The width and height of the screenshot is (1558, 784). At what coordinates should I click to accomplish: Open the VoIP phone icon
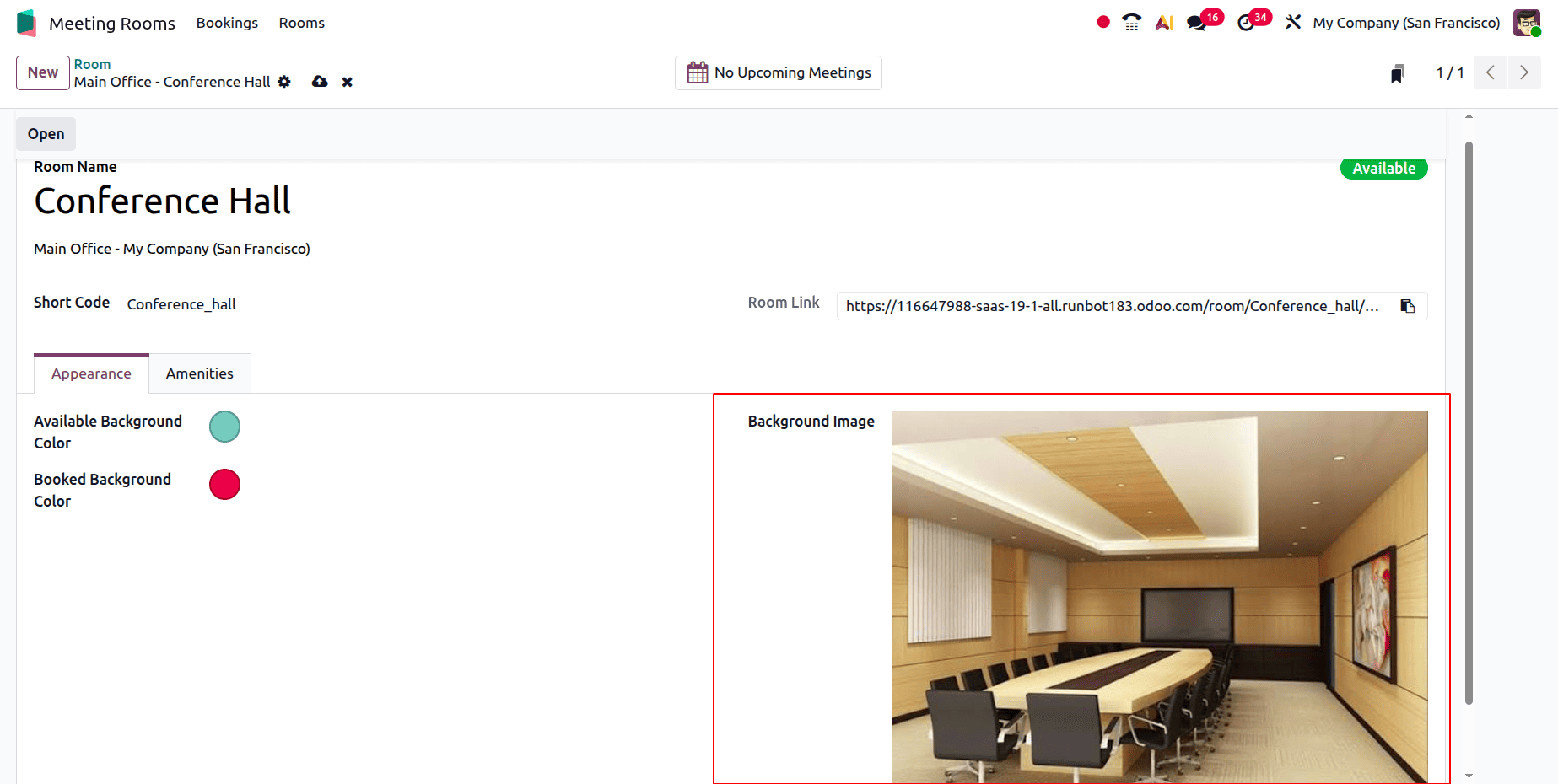tap(1132, 23)
